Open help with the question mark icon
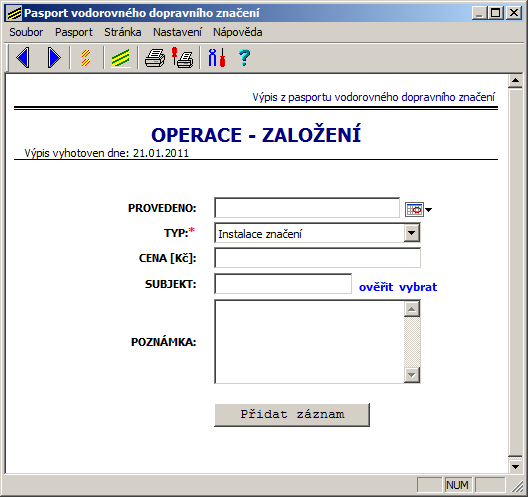The image size is (528, 497). [x=244, y=58]
